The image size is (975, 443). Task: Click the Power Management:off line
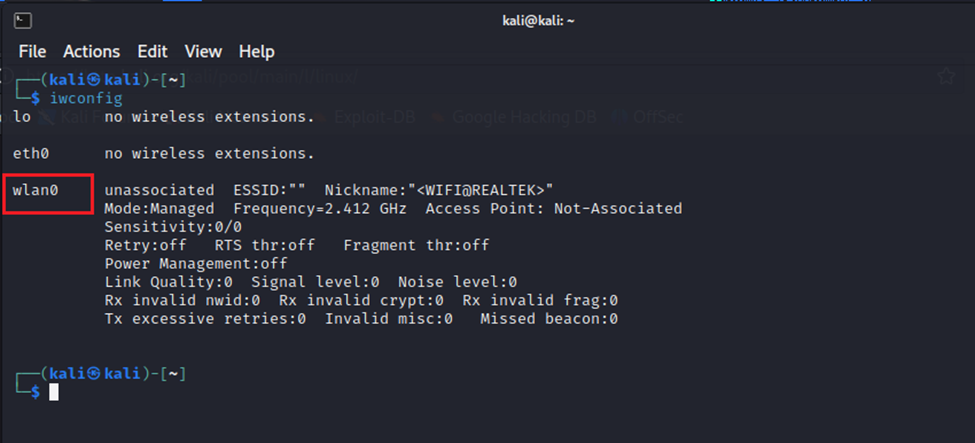coord(196,263)
